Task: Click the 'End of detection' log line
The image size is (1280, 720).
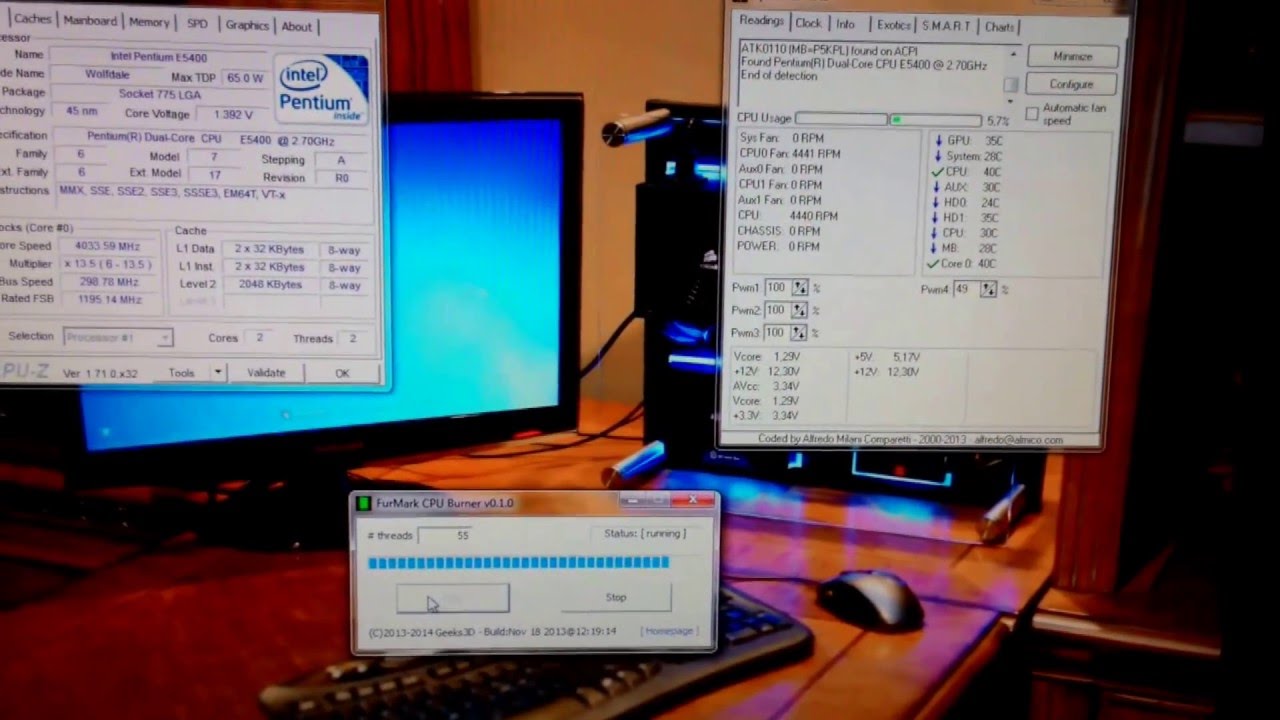Action: pyautogui.click(x=779, y=76)
